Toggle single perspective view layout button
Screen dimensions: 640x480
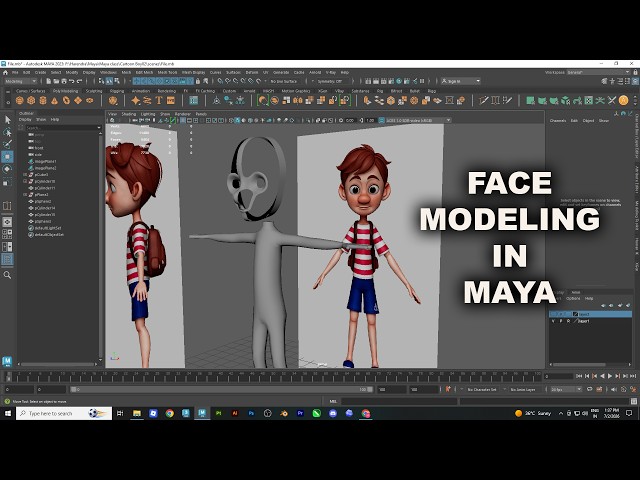pyautogui.click(x=7, y=222)
